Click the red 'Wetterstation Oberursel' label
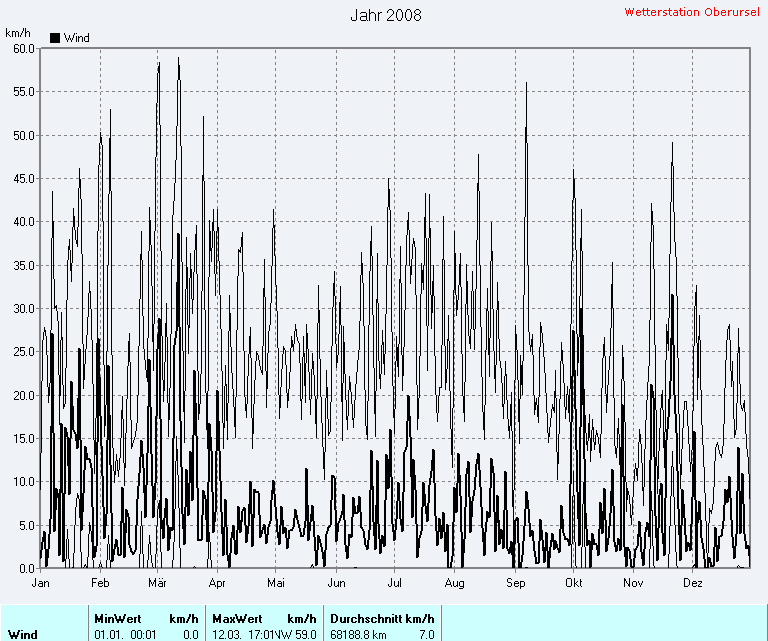The image size is (768, 641). click(x=692, y=12)
